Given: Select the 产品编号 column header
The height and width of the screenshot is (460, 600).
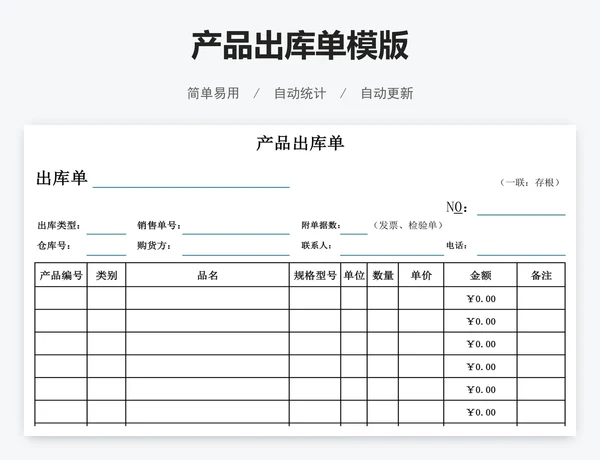Looking at the screenshot, I should click(x=61, y=275).
